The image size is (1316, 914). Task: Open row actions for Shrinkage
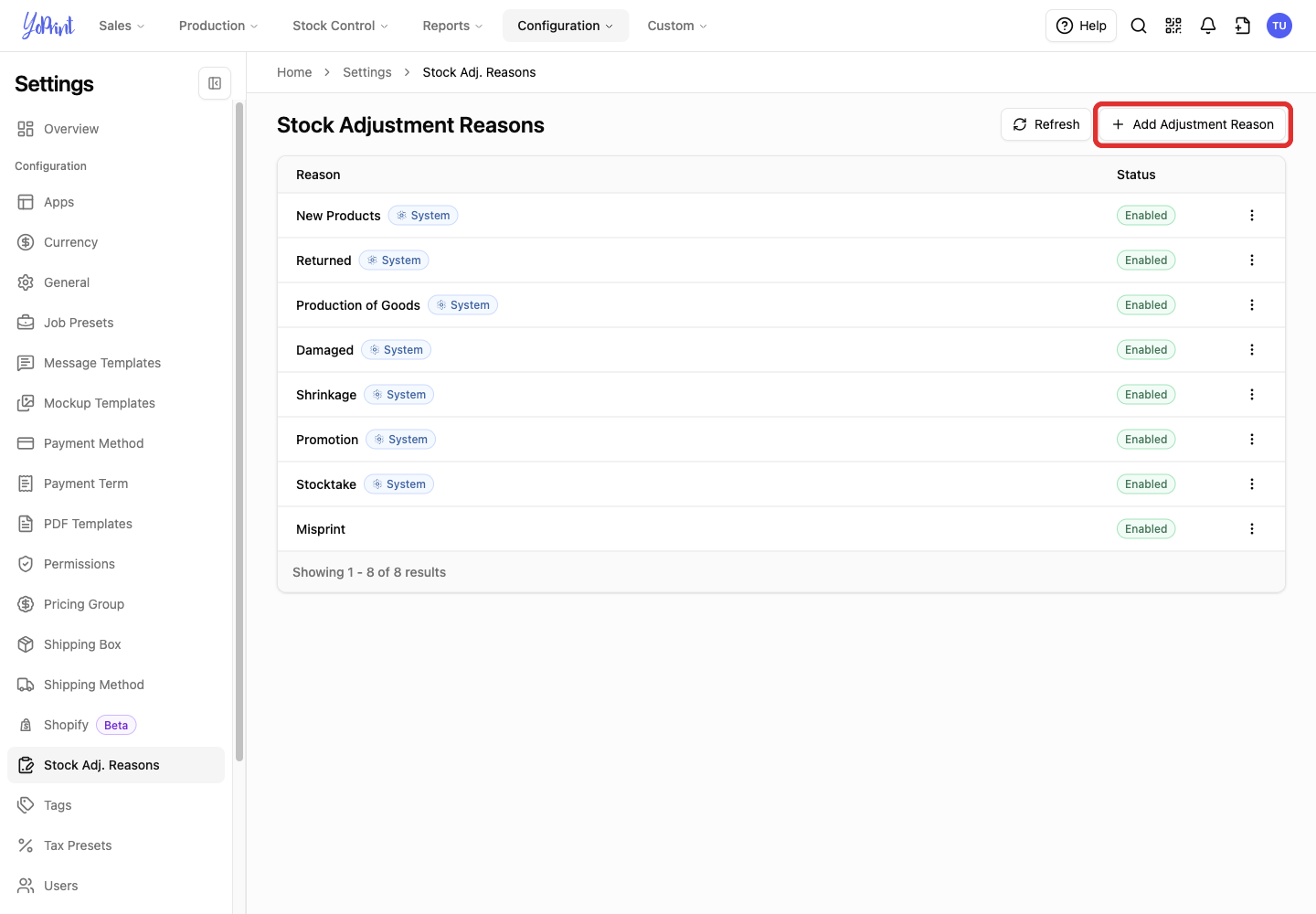(x=1252, y=395)
